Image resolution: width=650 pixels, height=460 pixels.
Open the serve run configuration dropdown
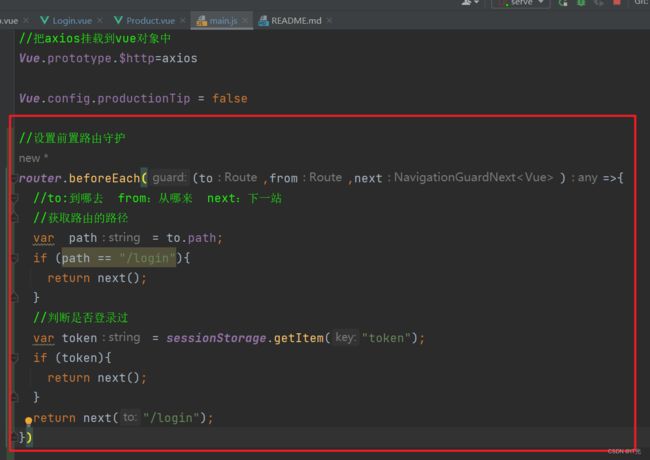click(521, 2)
